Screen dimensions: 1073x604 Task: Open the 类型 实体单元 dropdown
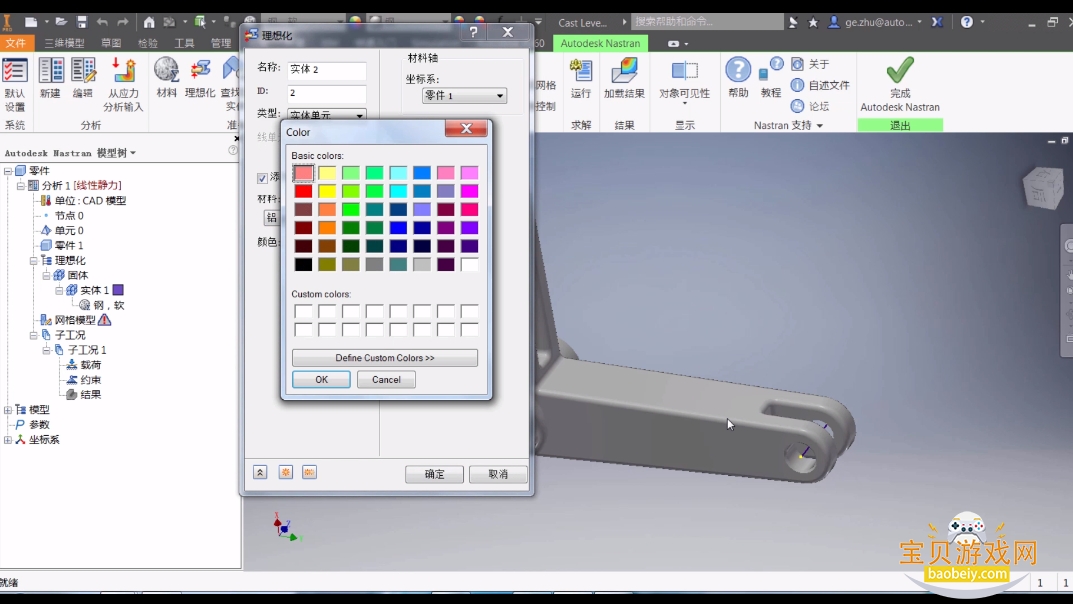[x=326, y=115]
